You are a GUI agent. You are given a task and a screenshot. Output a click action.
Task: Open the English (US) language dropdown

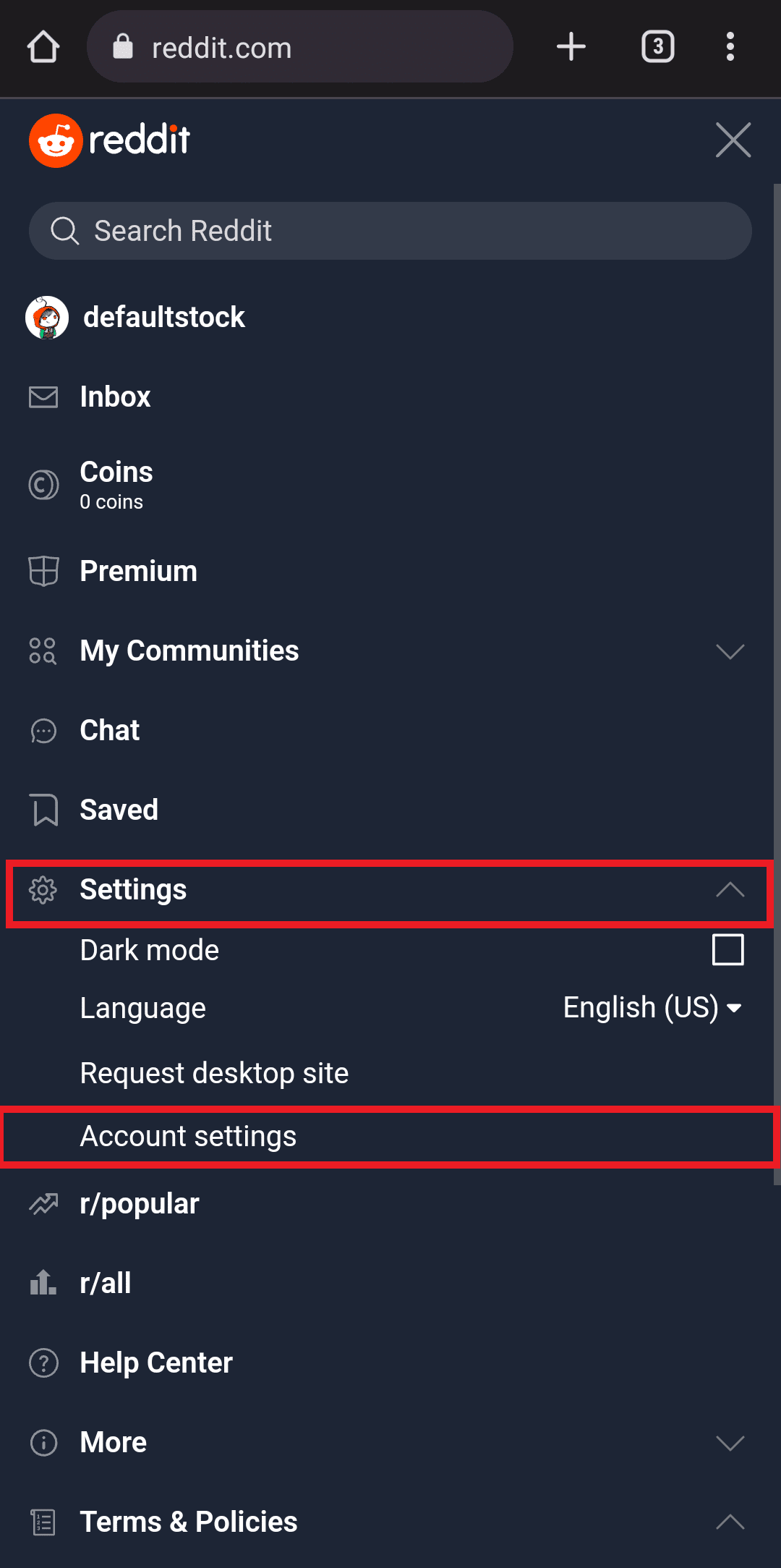pyautogui.click(x=652, y=1008)
